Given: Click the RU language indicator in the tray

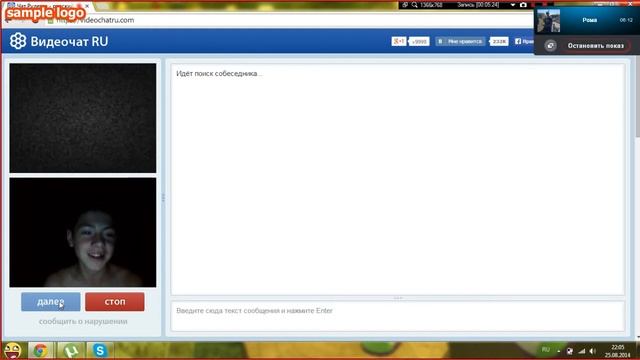Looking at the screenshot, I should tap(545, 350).
